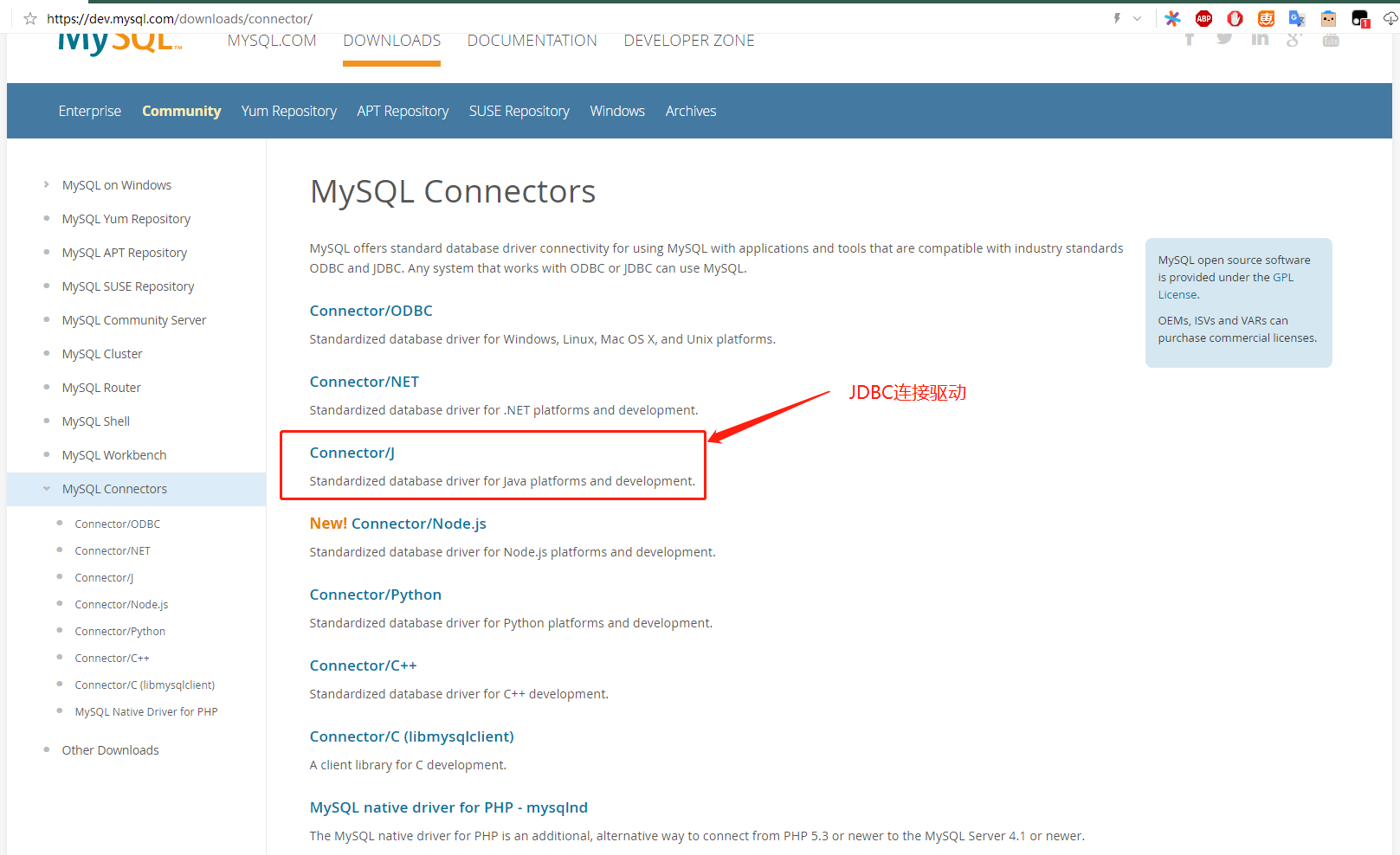Open the AdBlock stop-hand extension icon
Viewport: 1400px width, 855px height.
[x=1235, y=18]
